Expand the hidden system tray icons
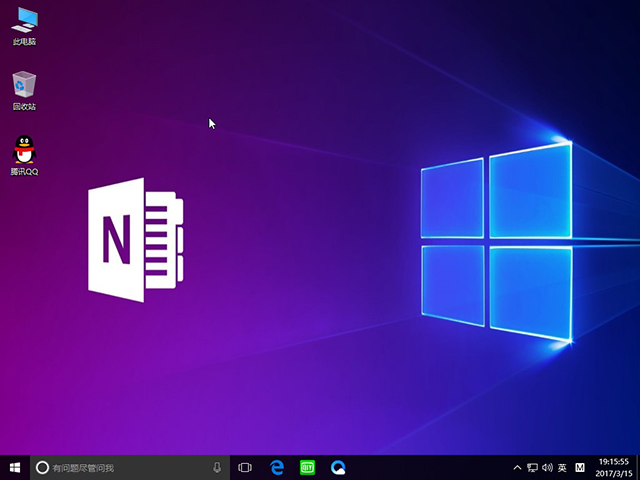The image size is (640, 480). pos(517,467)
